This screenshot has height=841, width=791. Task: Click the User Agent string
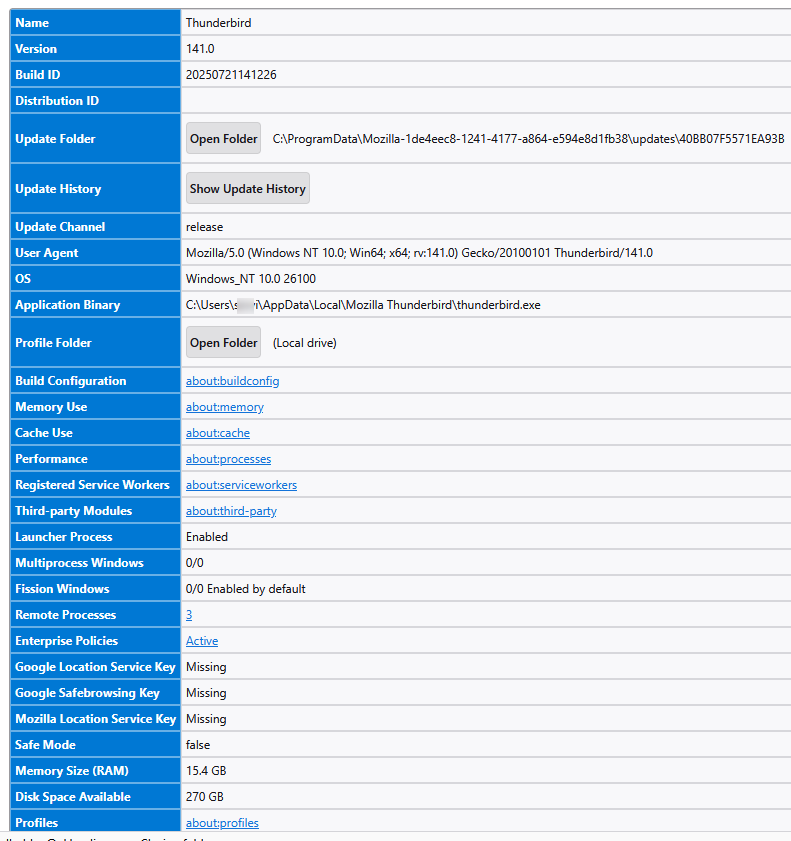pyautogui.click(x=419, y=253)
